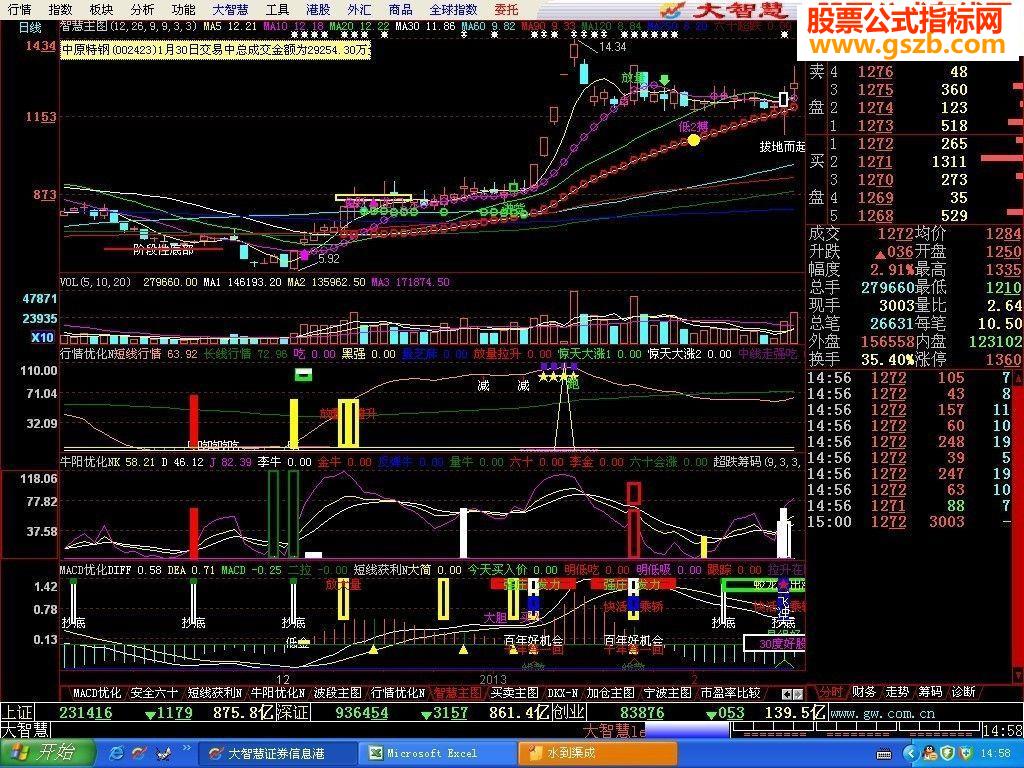Switch to 水到渠成 folder taskbar window
Screen dimensions: 1024x768
(599, 753)
